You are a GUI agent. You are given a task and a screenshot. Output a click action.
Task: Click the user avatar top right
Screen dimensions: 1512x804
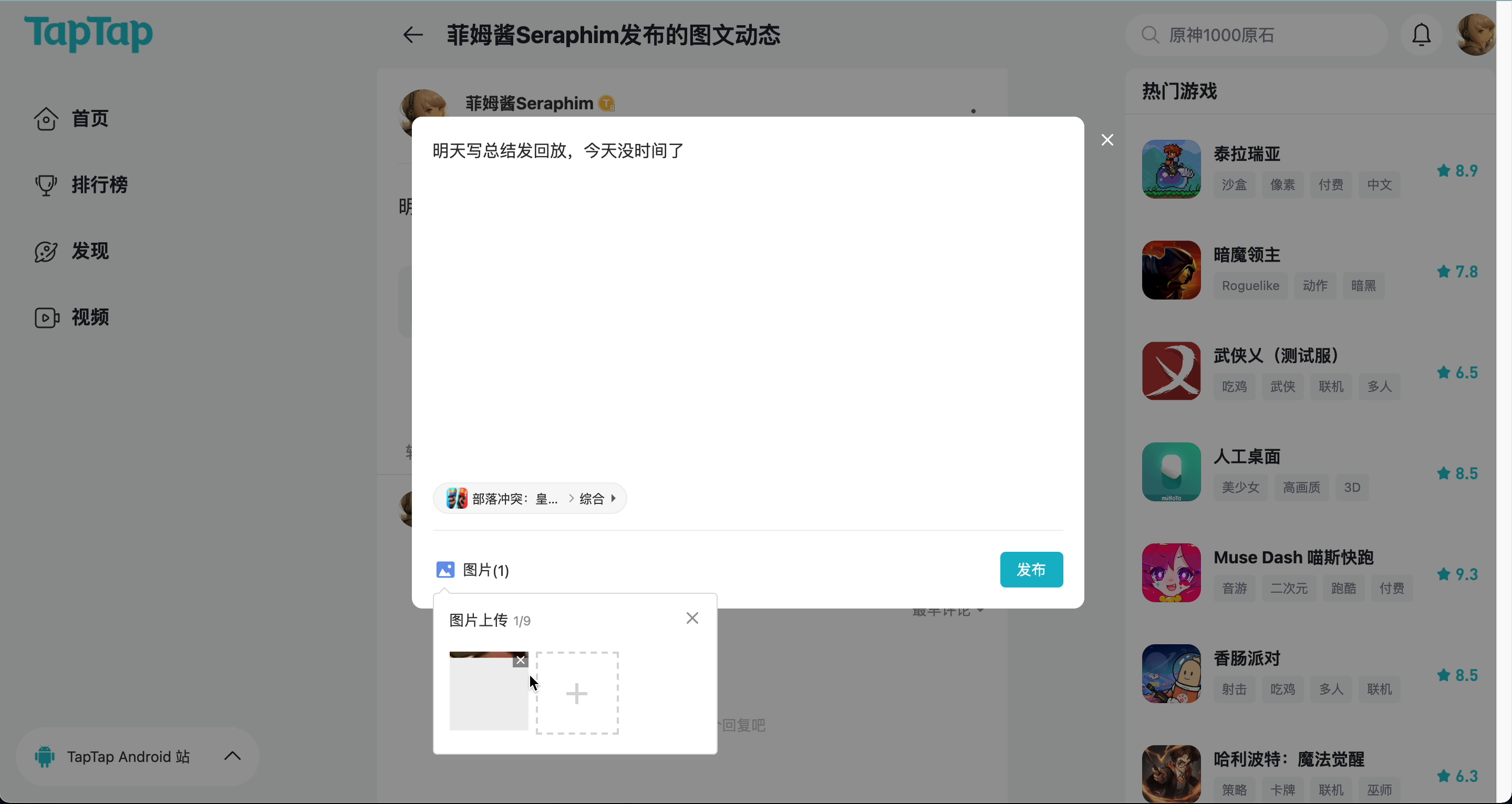[x=1476, y=35]
